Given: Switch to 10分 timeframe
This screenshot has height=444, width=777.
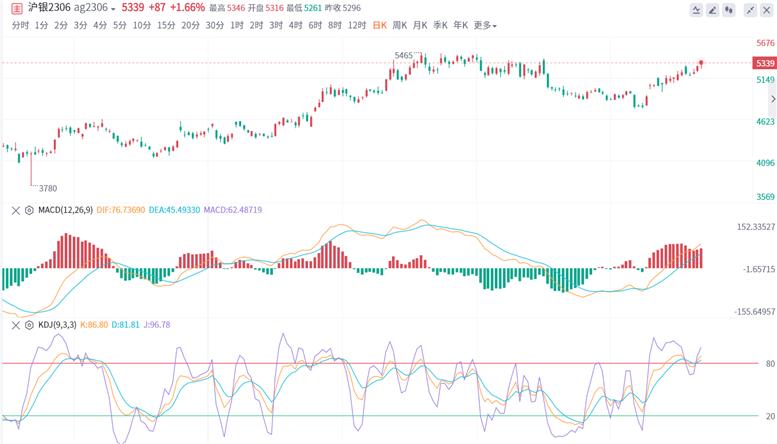Looking at the screenshot, I should coord(141,25).
